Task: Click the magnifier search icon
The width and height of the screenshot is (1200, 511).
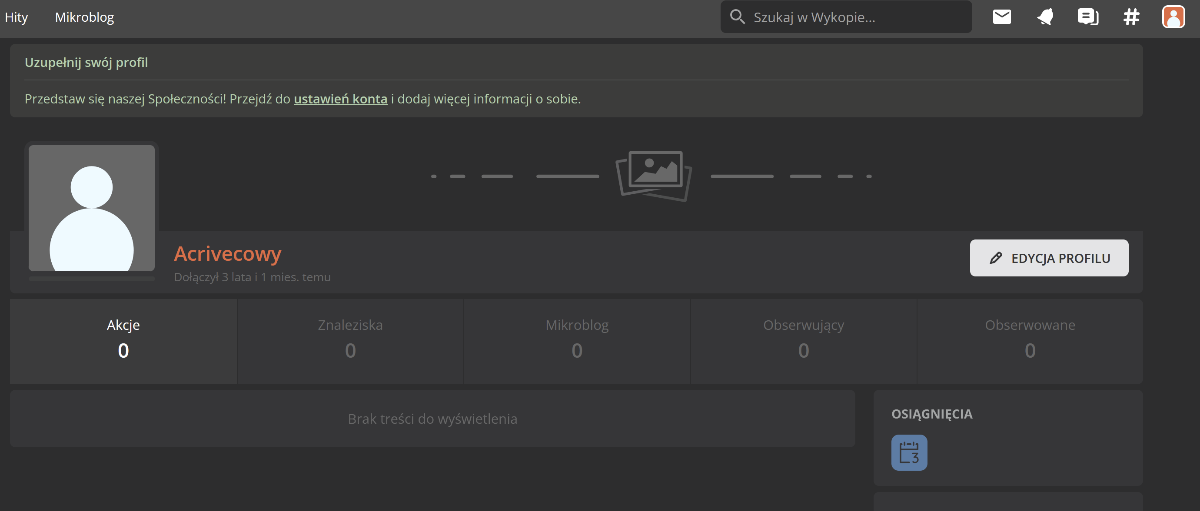Action: (738, 17)
